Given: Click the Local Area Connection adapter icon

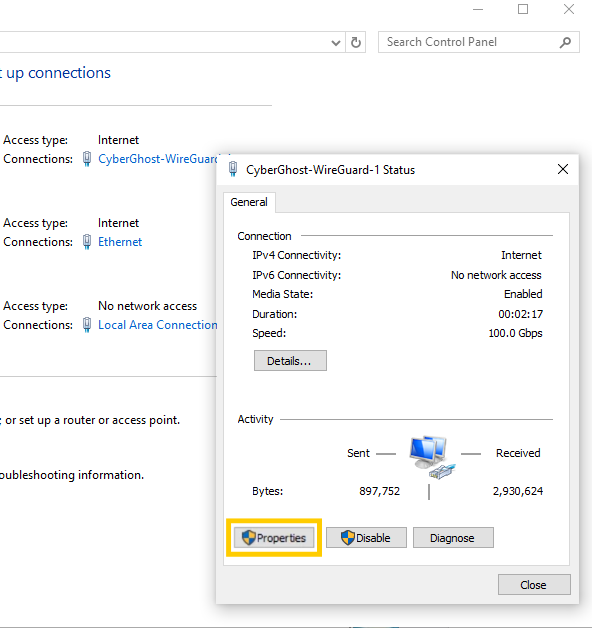Looking at the screenshot, I should [x=87, y=325].
